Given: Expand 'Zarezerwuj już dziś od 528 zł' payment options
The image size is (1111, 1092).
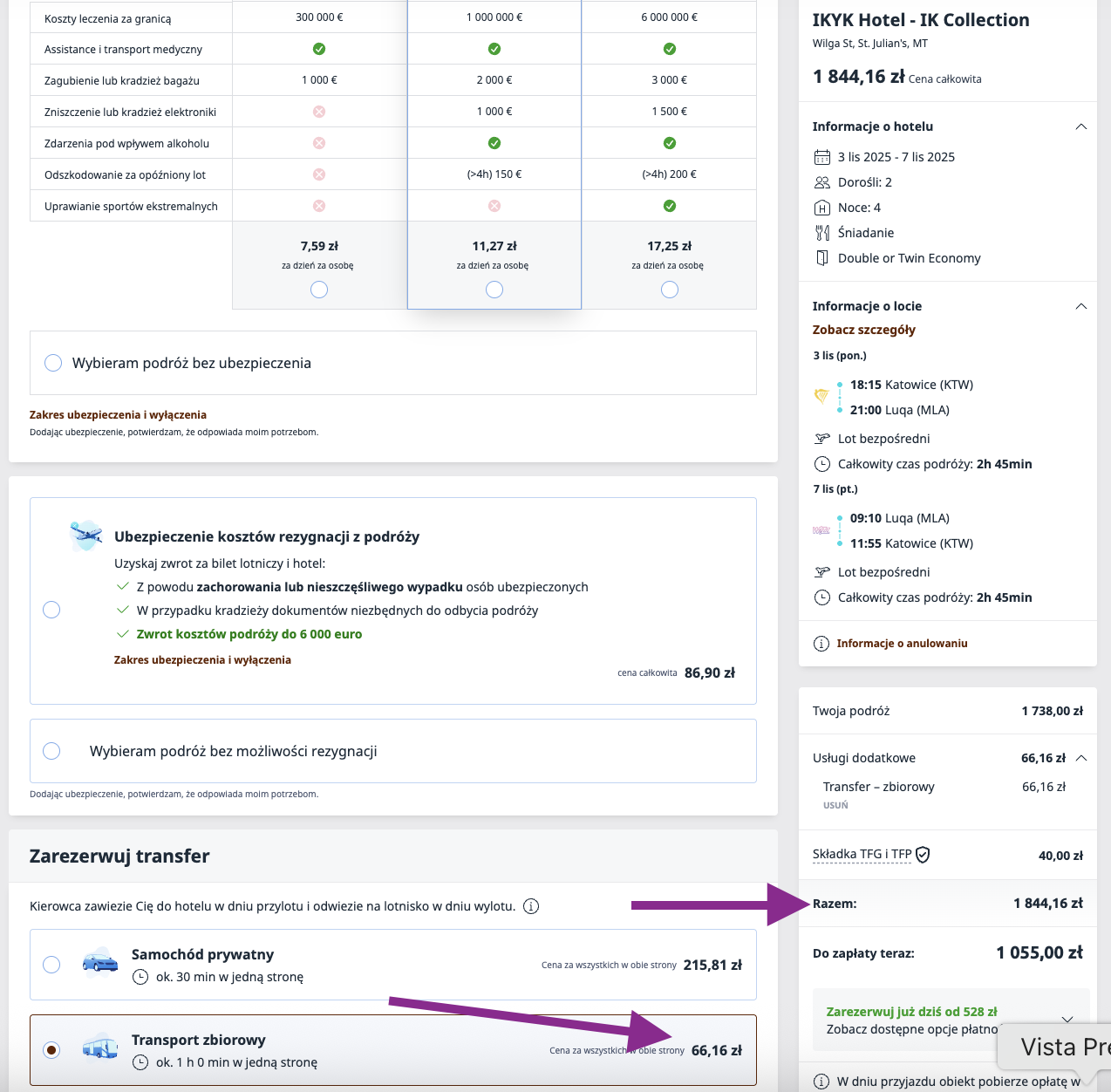Looking at the screenshot, I should (x=1067, y=1020).
